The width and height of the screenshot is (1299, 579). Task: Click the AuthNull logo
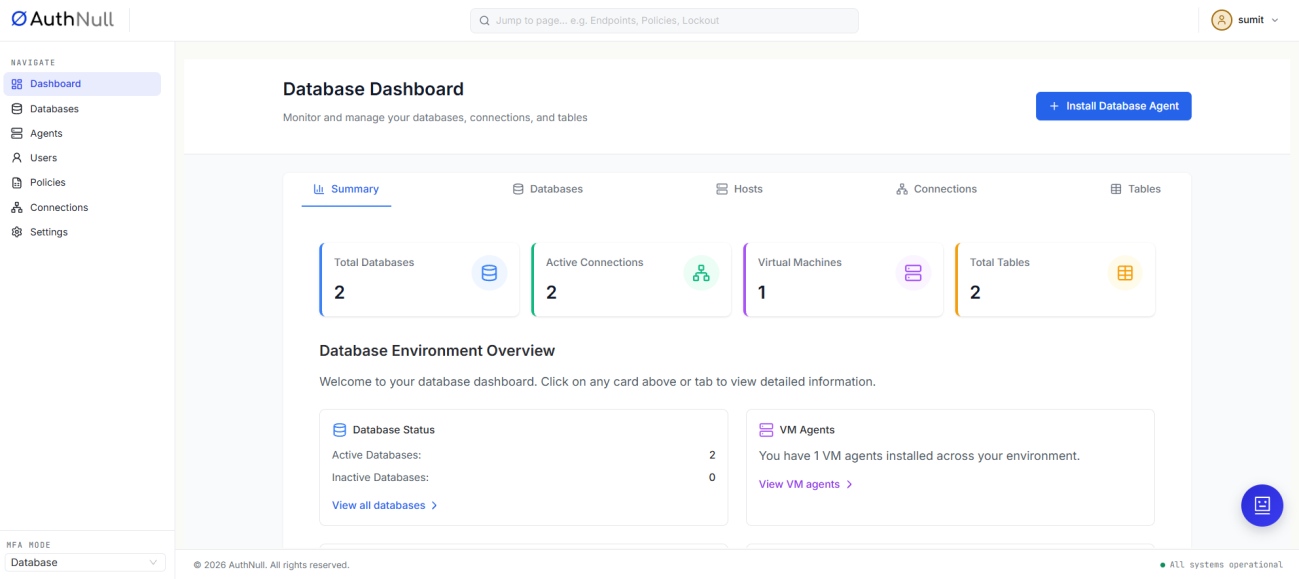coord(62,19)
